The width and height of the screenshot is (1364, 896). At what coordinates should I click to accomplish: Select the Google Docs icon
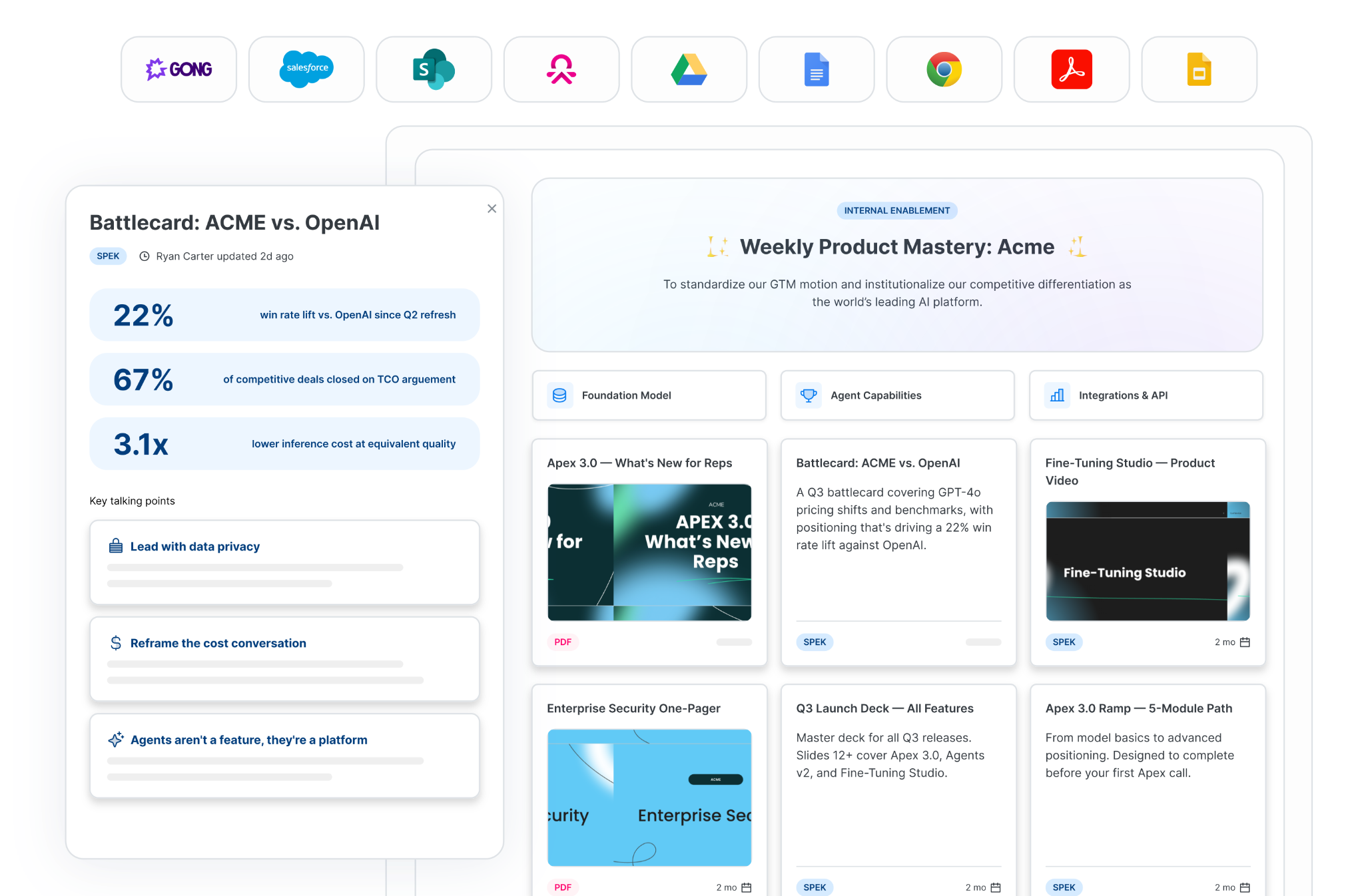coord(817,69)
